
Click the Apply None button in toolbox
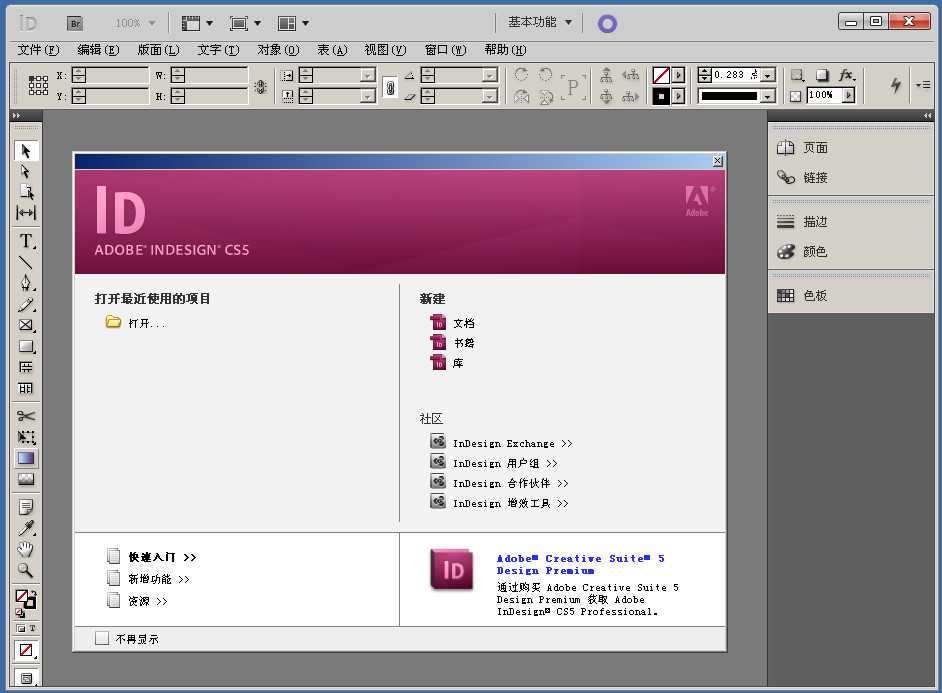tap(26, 650)
